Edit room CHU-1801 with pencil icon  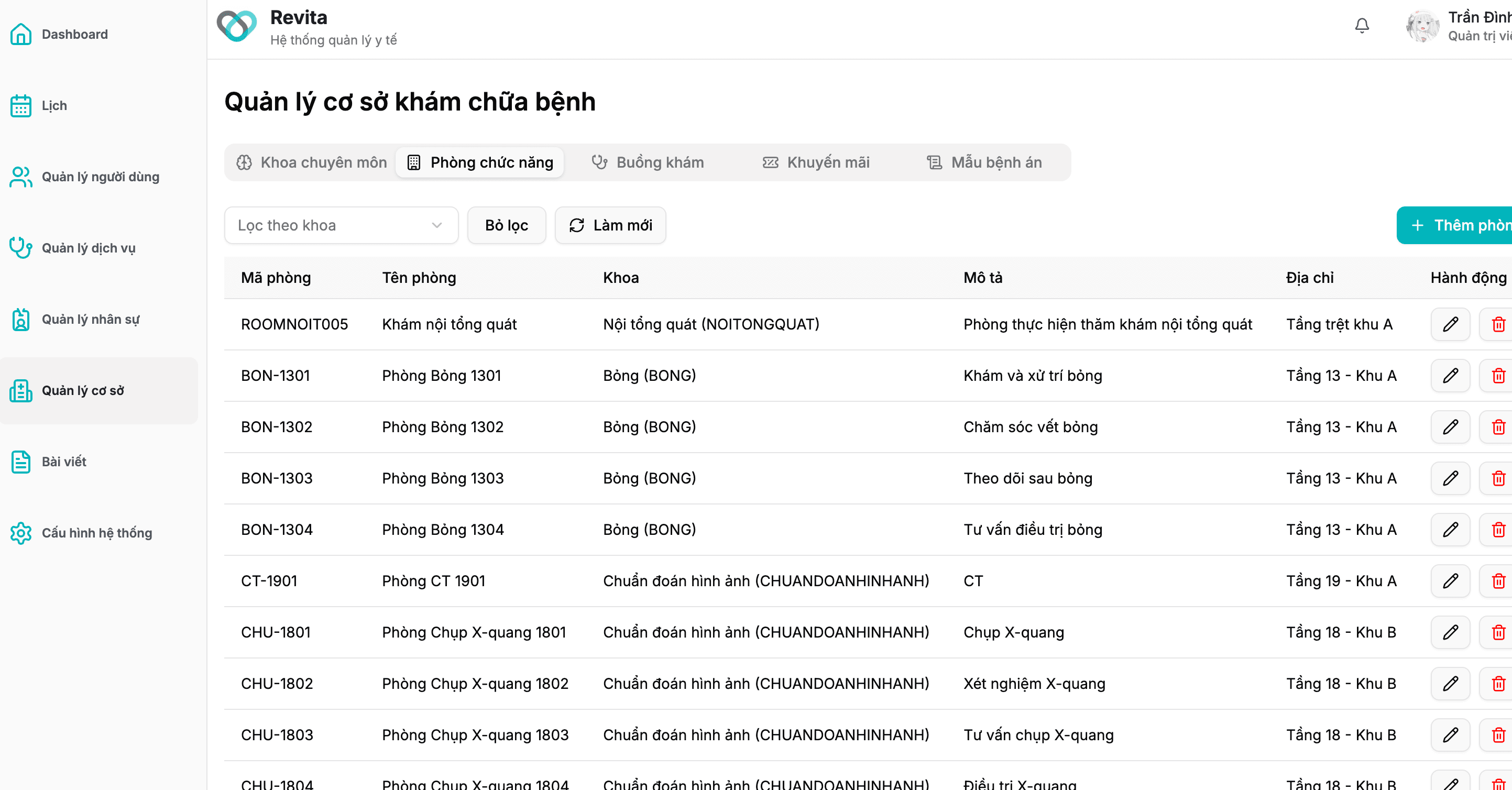click(1450, 632)
